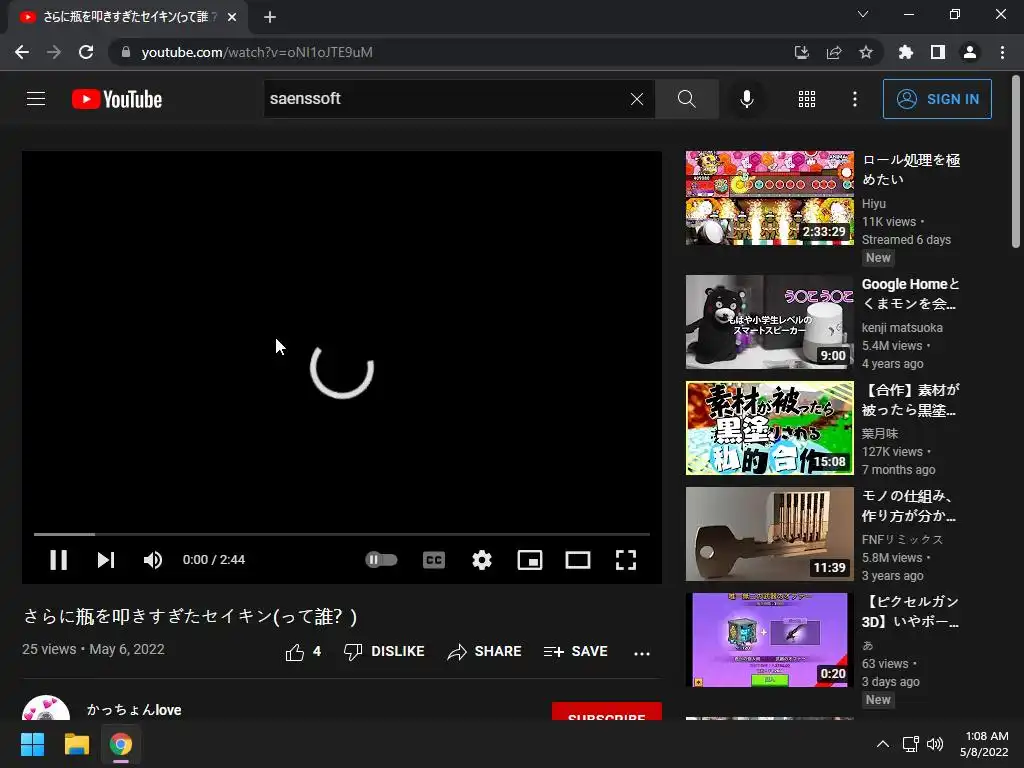The image size is (1024, 768).
Task: Start voice search with the microphone
Action: 746,99
